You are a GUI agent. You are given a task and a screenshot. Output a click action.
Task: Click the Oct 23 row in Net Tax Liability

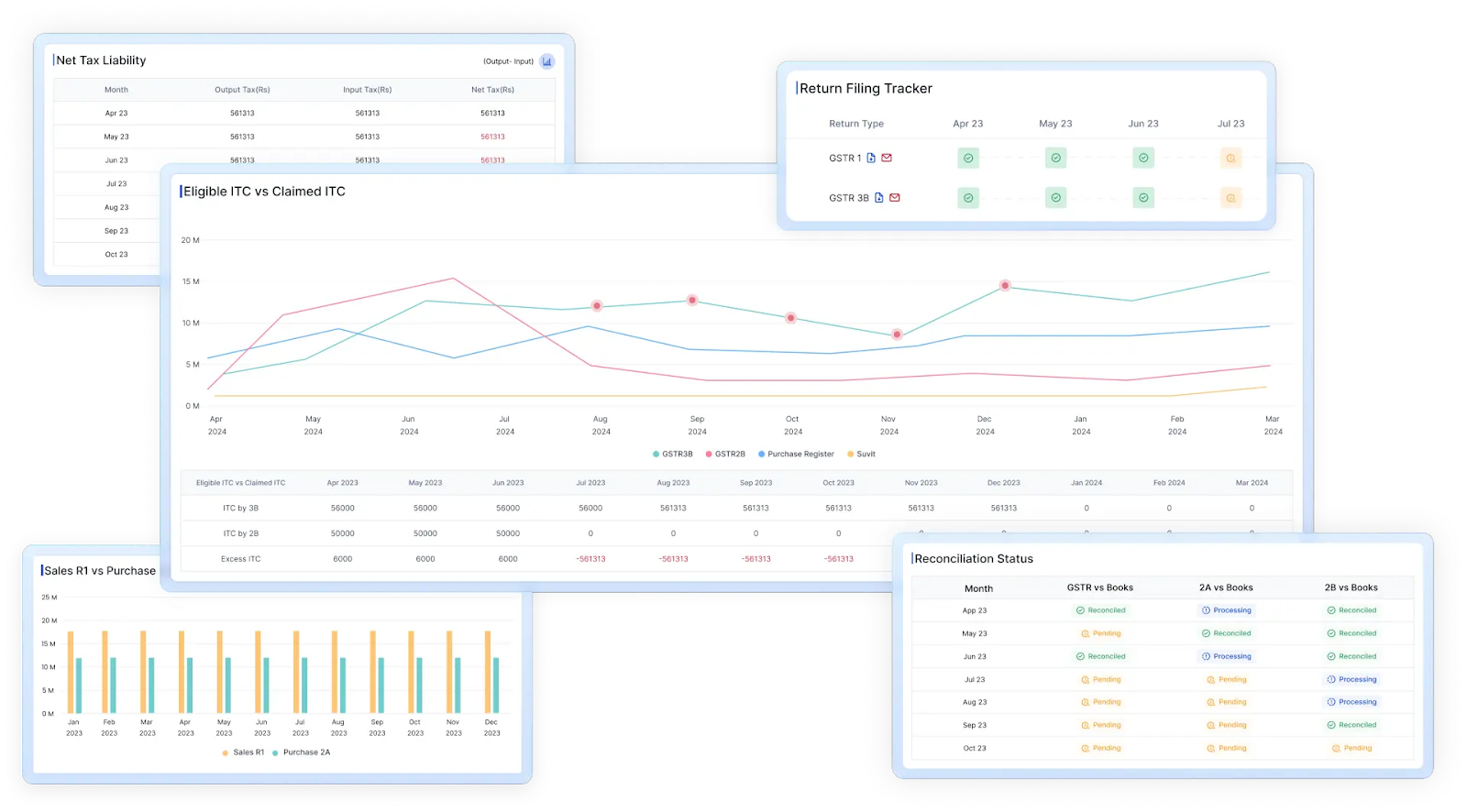click(106, 255)
